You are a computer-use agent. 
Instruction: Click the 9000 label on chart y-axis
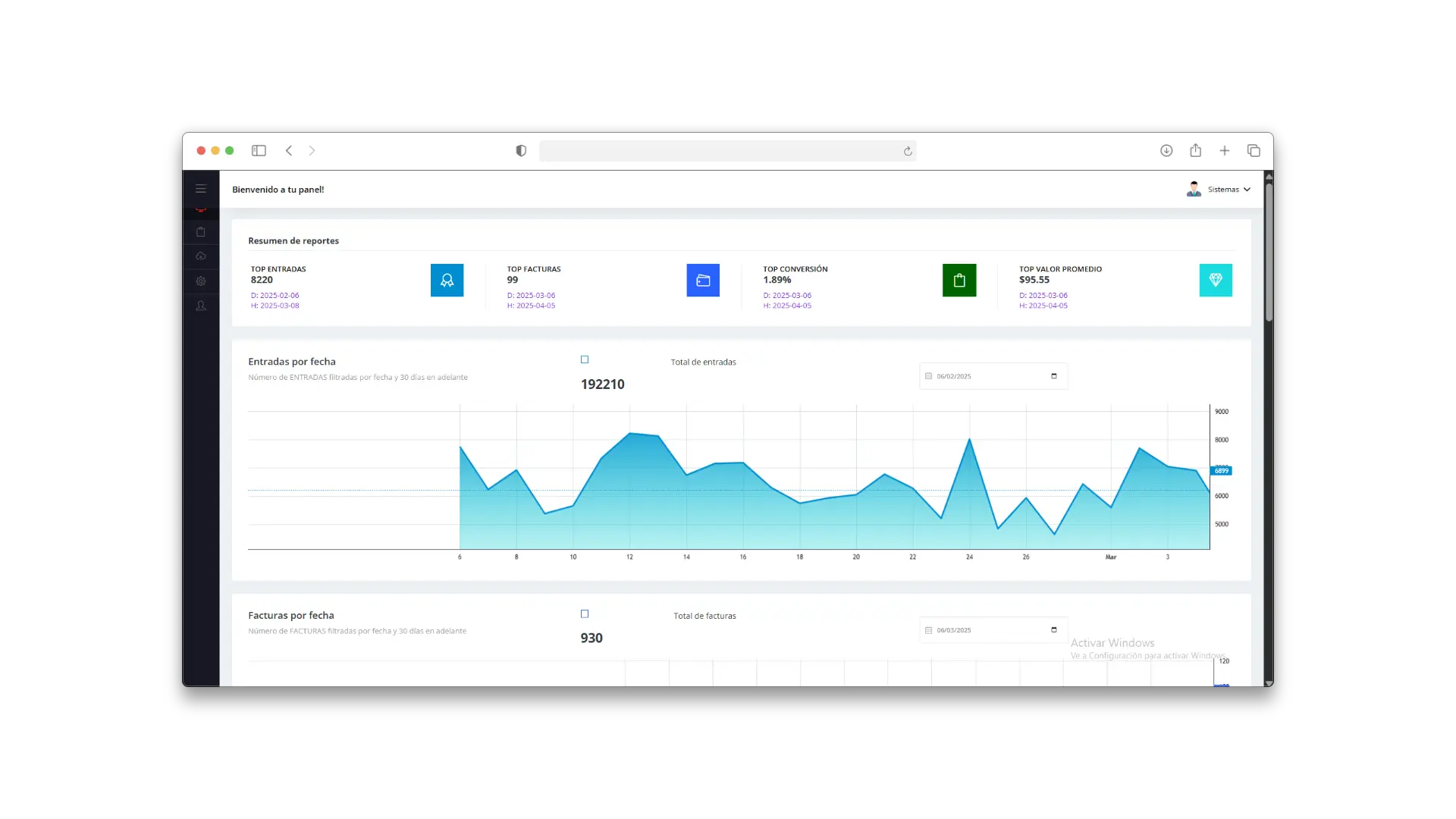point(1222,412)
